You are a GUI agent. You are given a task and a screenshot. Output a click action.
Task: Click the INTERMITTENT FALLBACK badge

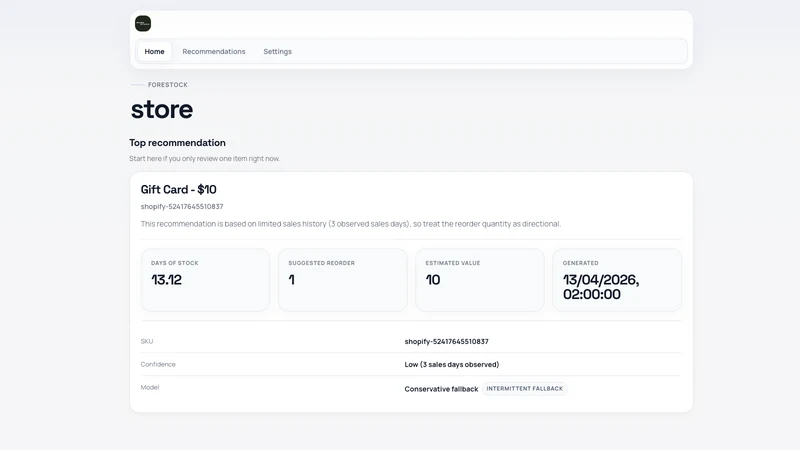[x=524, y=389]
